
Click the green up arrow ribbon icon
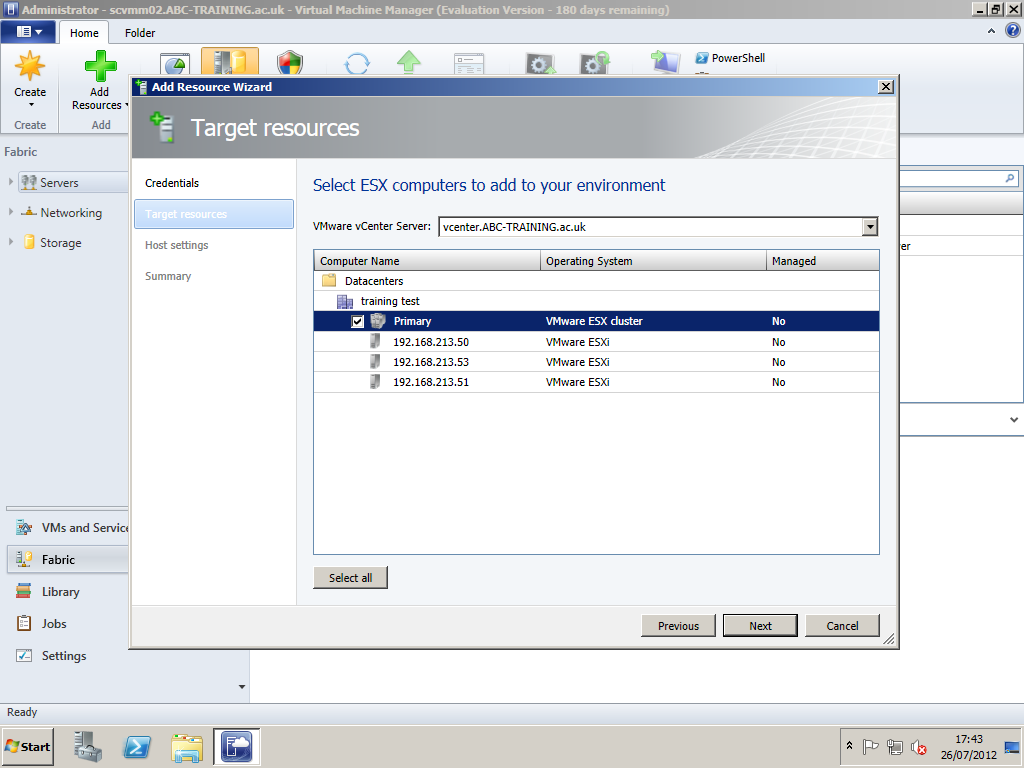(x=409, y=63)
